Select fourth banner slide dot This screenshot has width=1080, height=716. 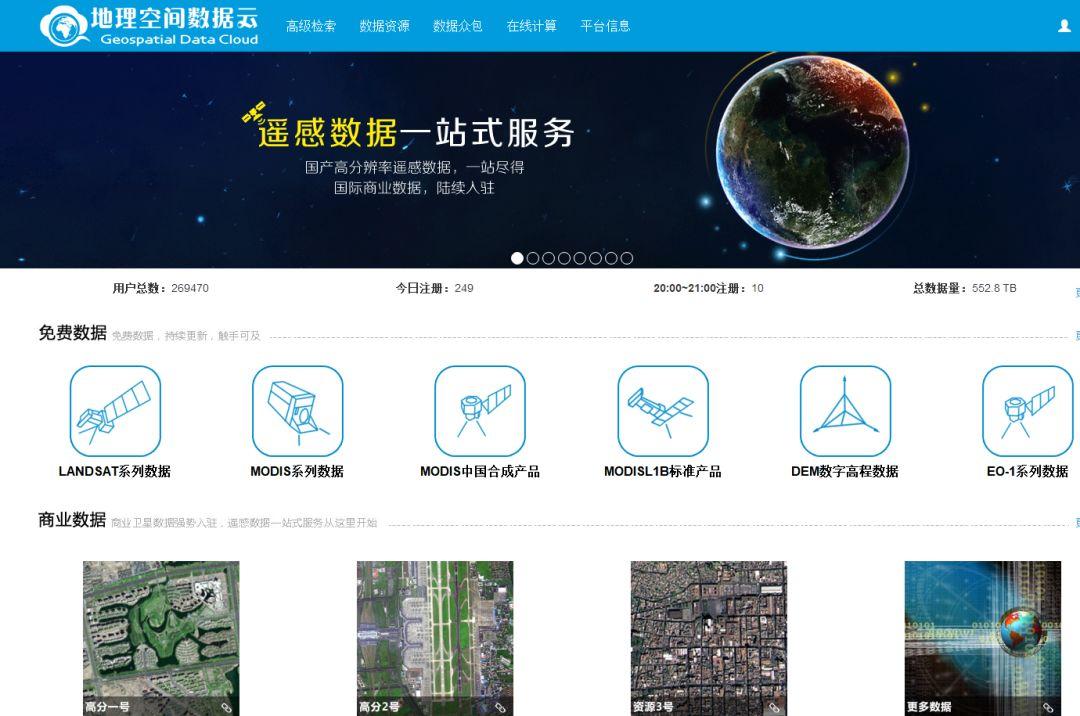pos(564,258)
